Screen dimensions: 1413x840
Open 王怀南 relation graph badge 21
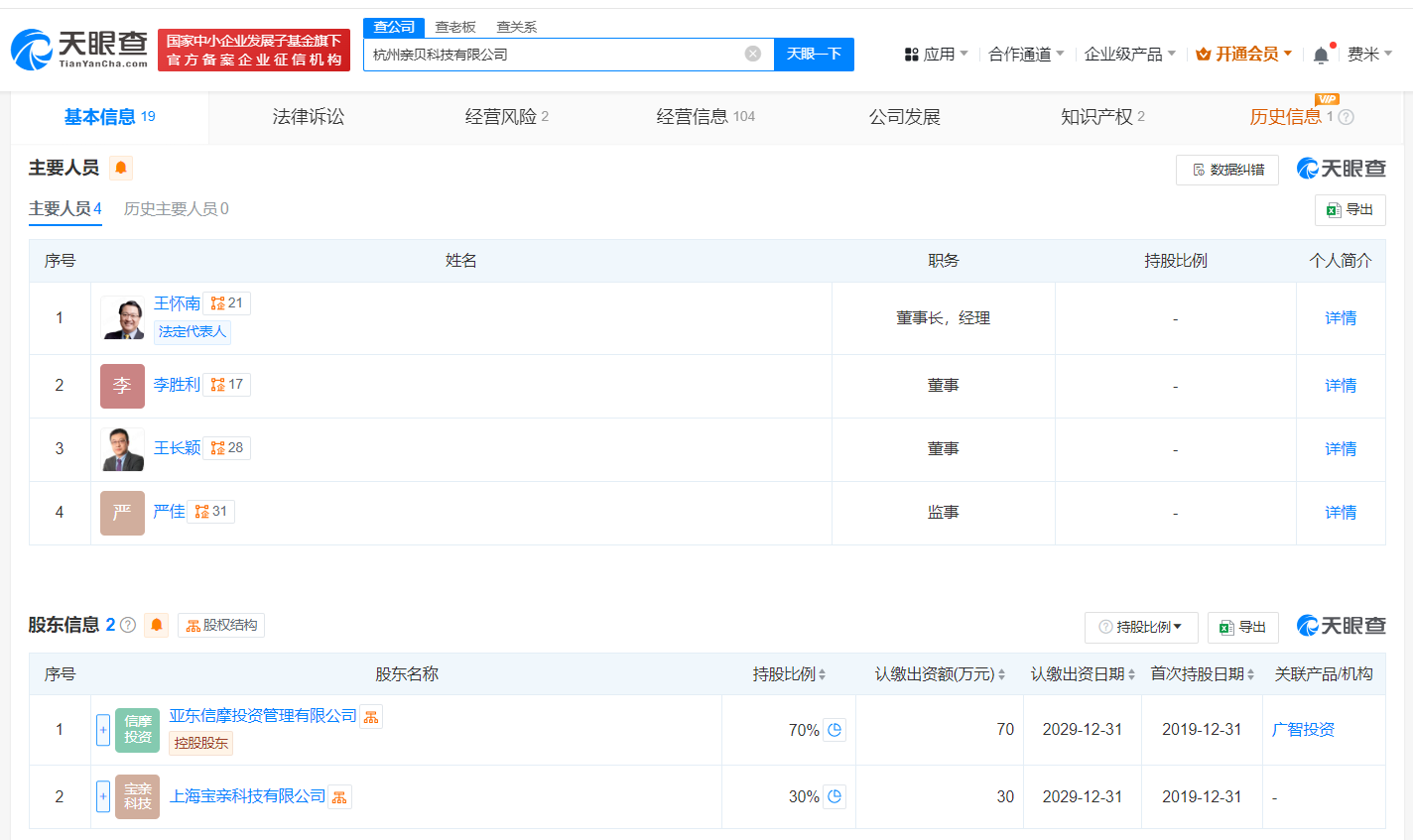[227, 303]
